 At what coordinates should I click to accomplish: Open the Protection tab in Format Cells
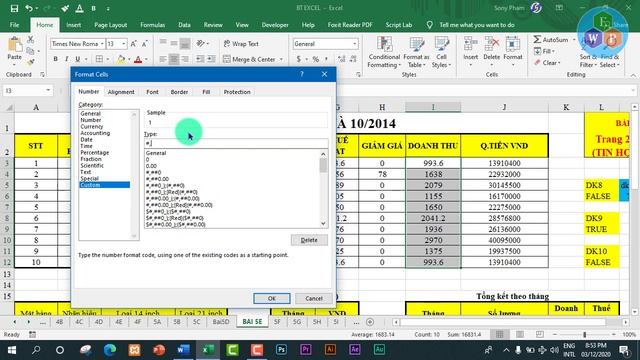[x=237, y=92]
